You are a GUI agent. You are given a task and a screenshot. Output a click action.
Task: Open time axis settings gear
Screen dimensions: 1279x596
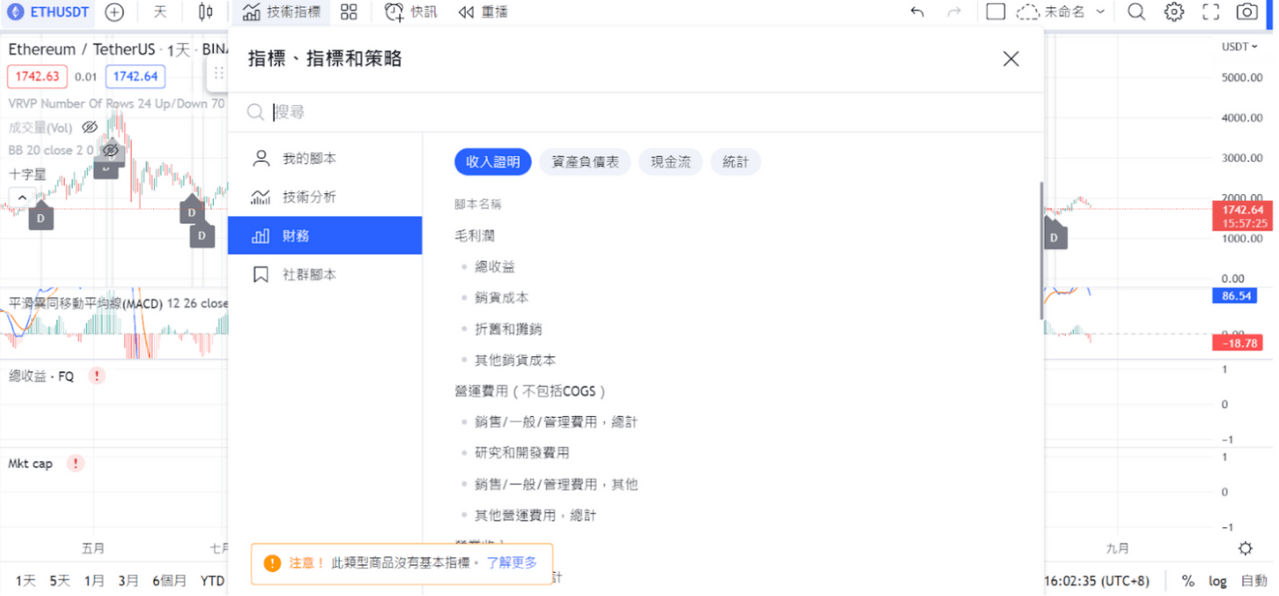tap(1245, 548)
